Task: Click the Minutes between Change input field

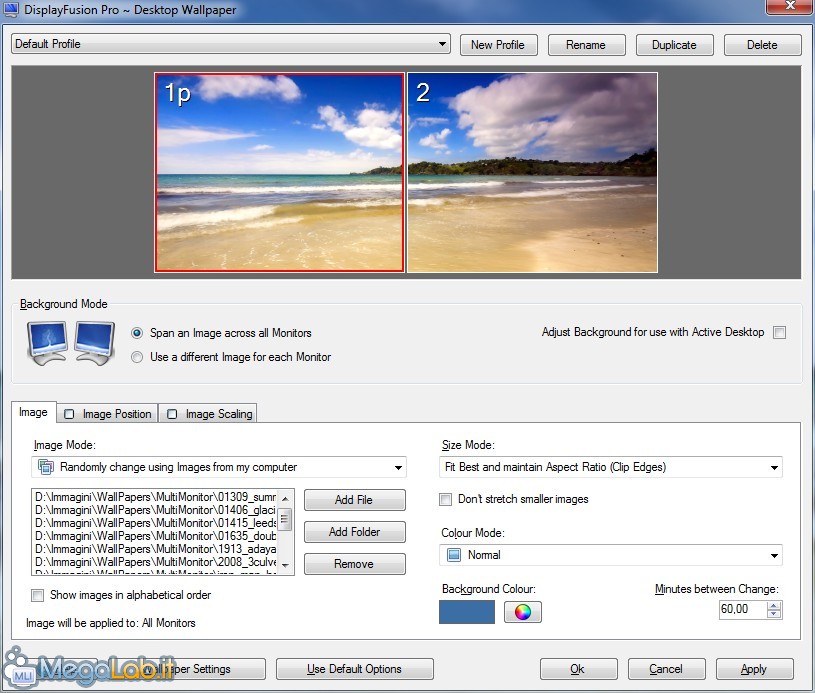Action: tap(742, 609)
